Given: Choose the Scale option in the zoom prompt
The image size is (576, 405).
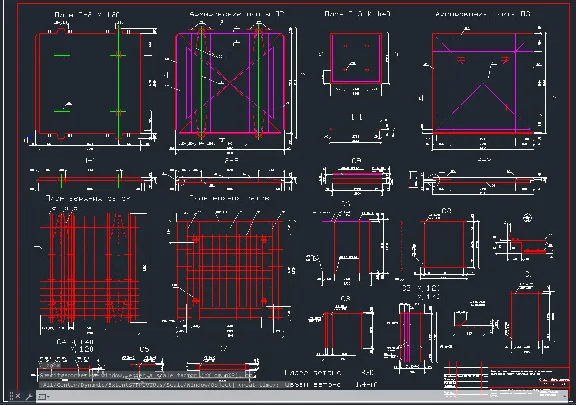Looking at the screenshot, I should [174, 385].
